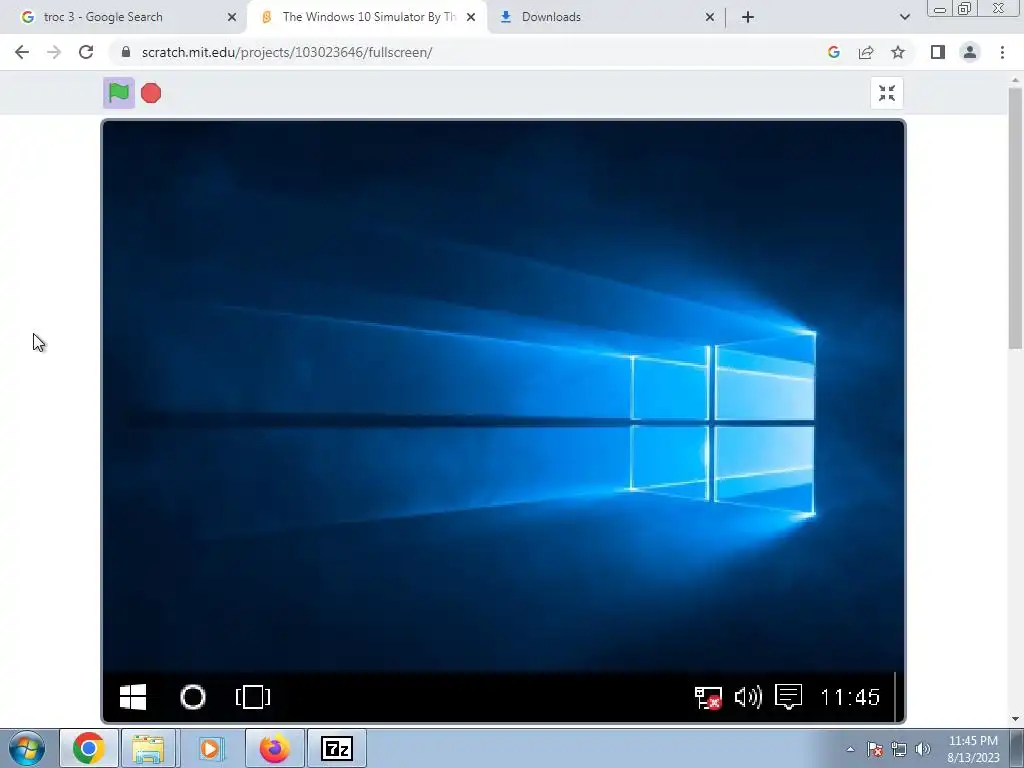
Task: Select The Windows 10 Simulator tab
Action: [x=367, y=17]
